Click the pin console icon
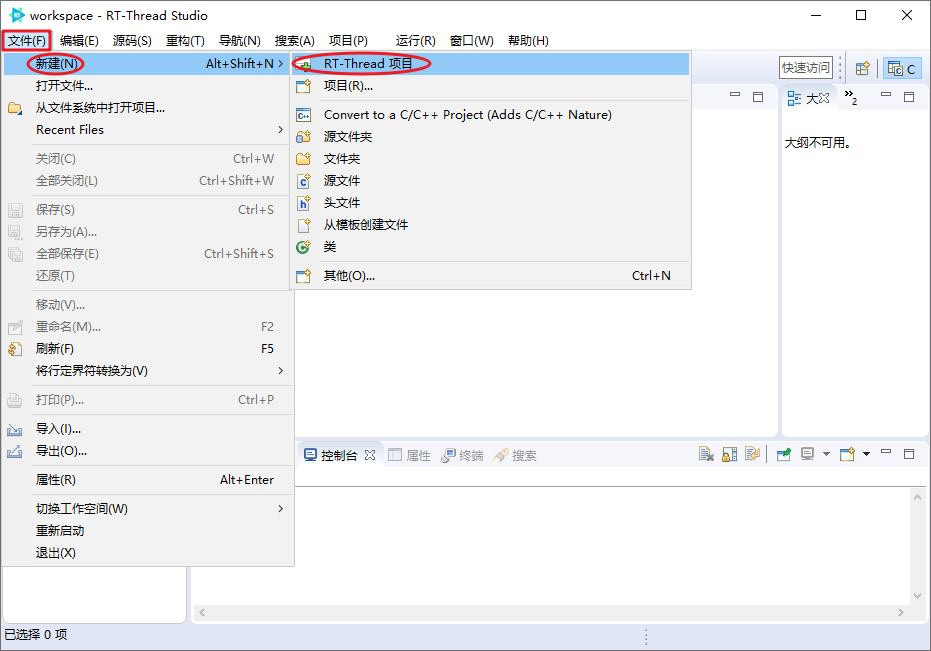 [x=784, y=454]
